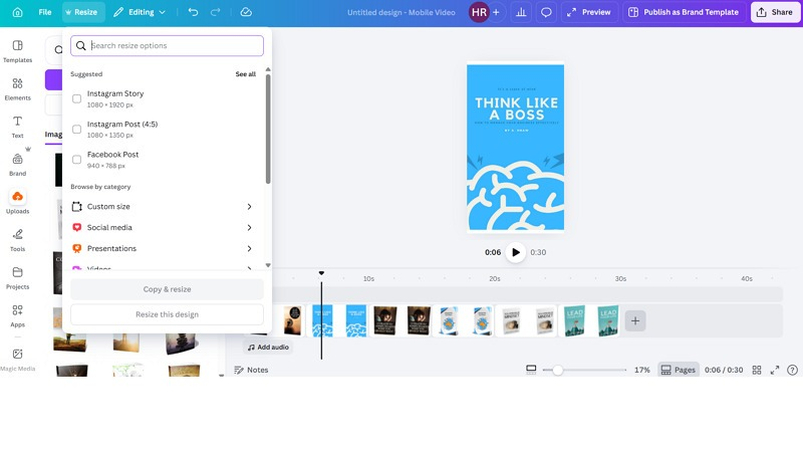Expand the Presentations category

point(163,248)
